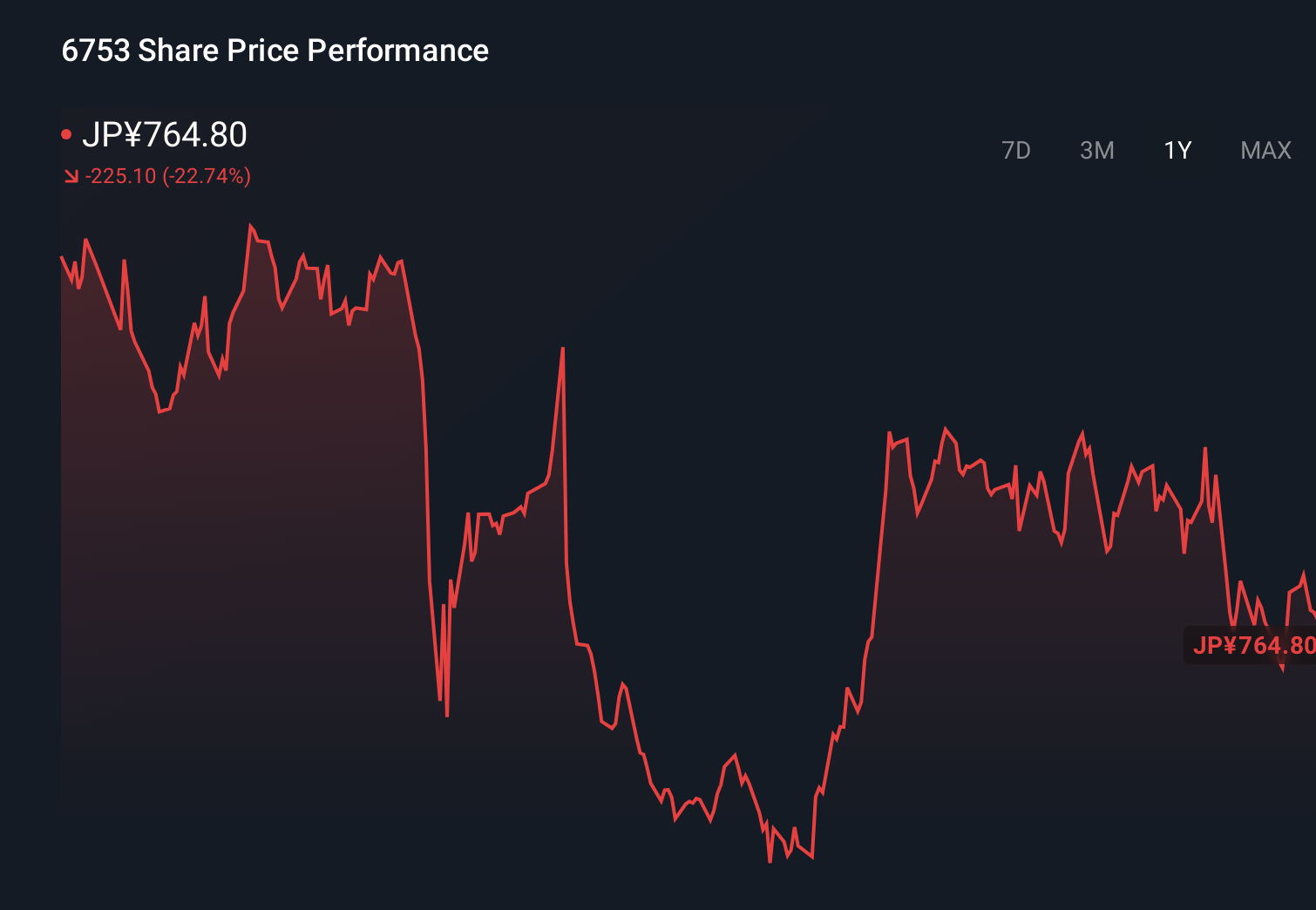1316x910 pixels.
Task: Click the recovery peak on the right side
Action: coord(946,429)
